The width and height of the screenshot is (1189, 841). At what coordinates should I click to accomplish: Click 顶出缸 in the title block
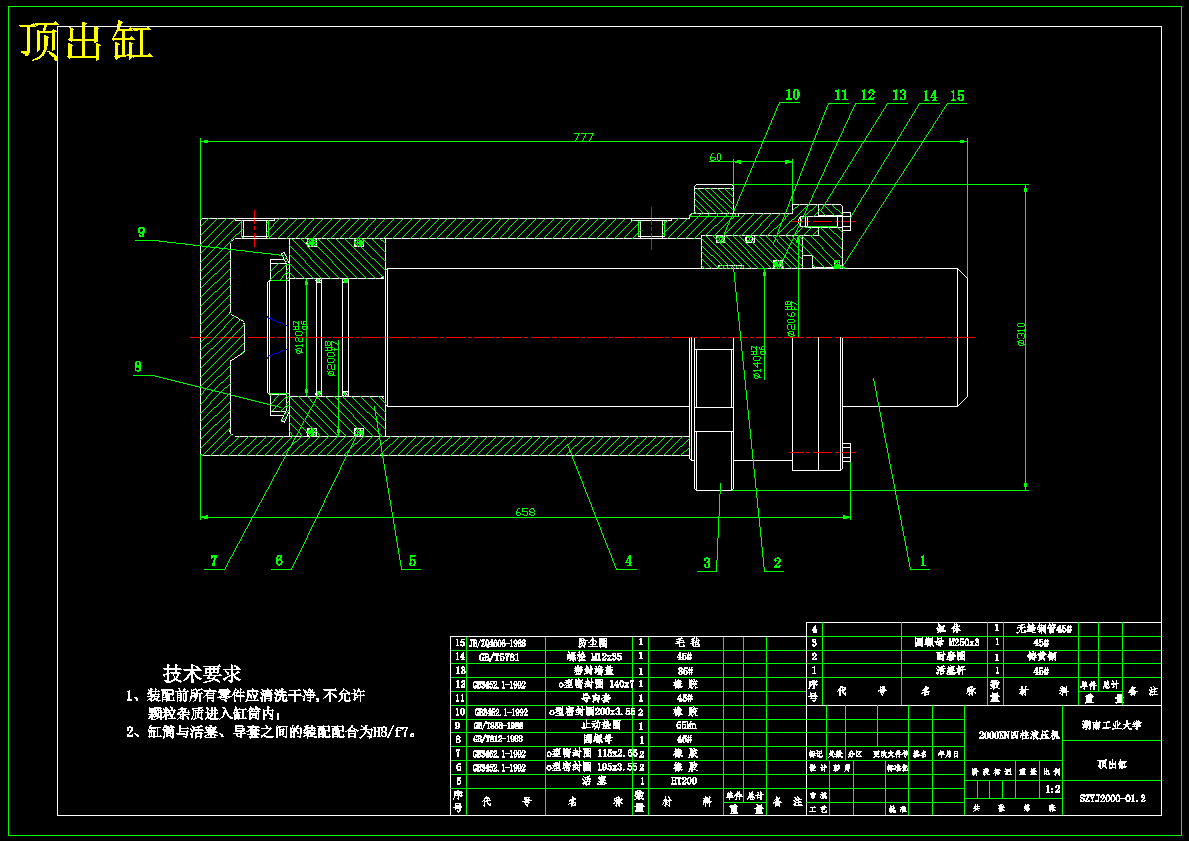1112,764
